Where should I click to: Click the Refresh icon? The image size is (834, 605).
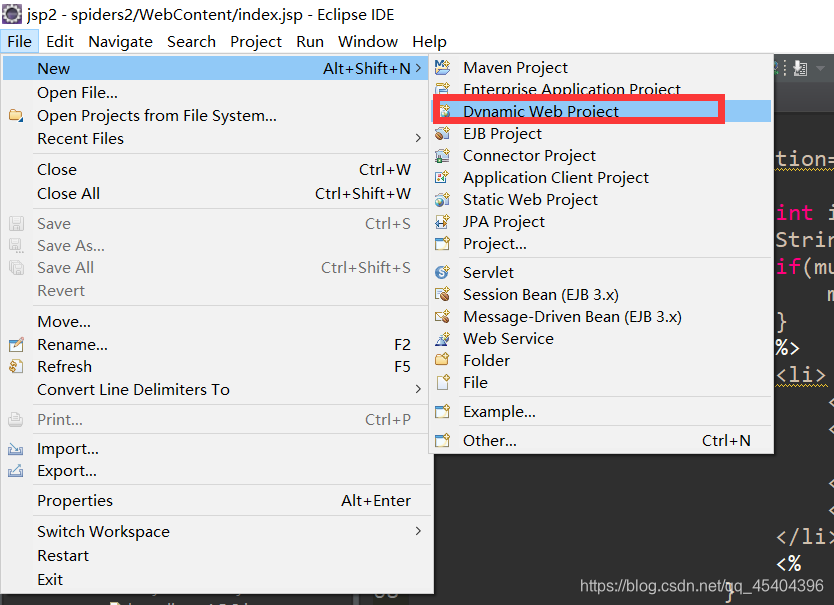pos(16,366)
